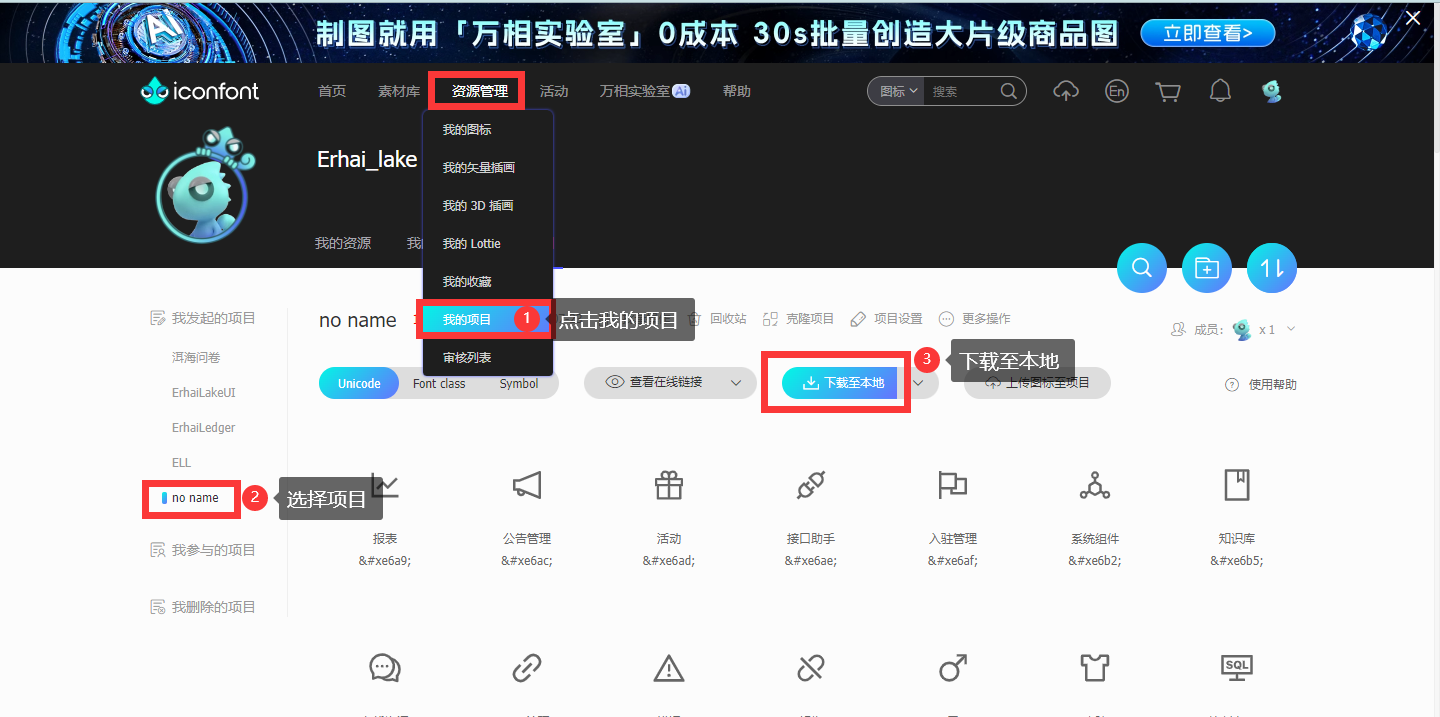1440x717 pixels.
Task: Switch to Unicode mode
Action: tap(359, 384)
